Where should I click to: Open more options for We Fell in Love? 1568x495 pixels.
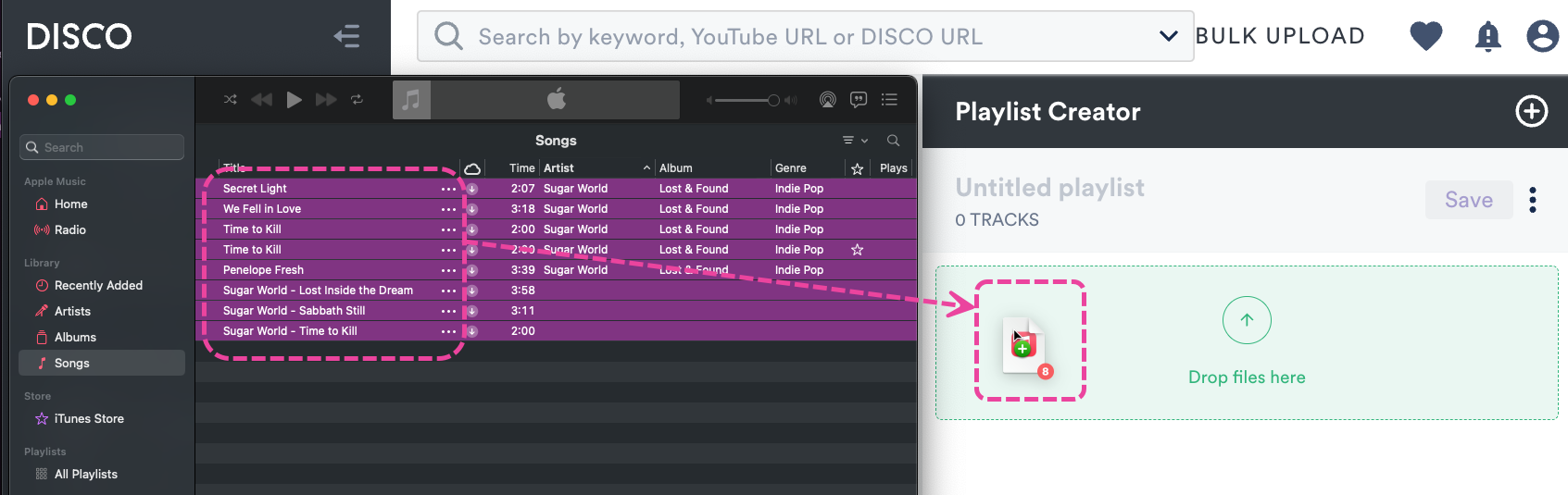[x=448, y=209]
